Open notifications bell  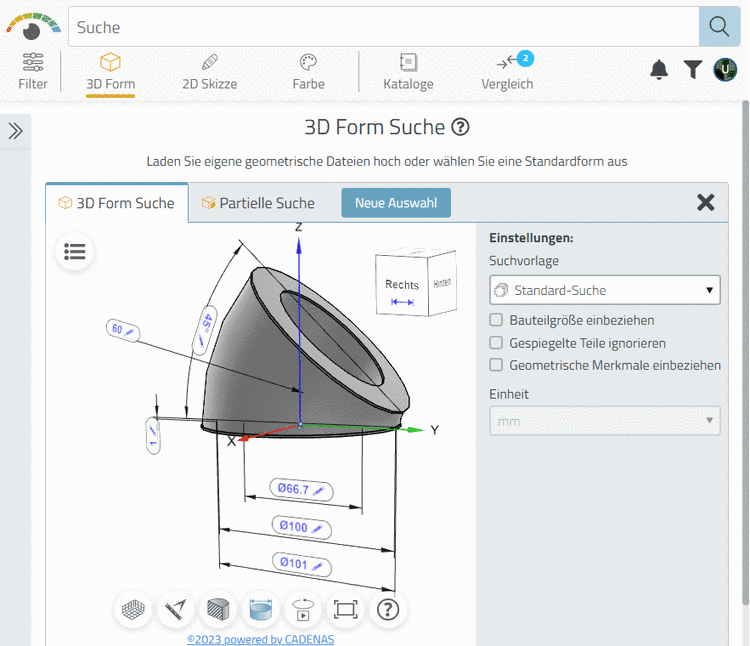click(659, 70)
